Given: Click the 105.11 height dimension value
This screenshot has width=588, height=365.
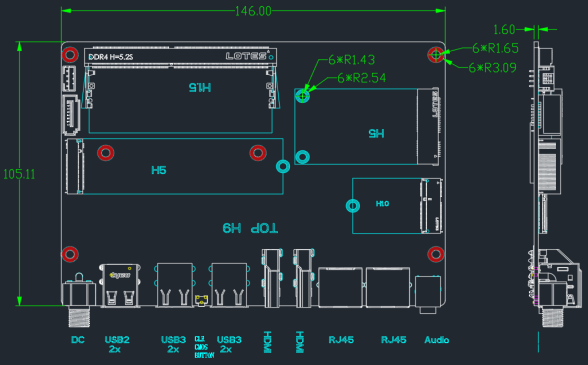Looking at the screenshot, I should tap(19, 174).
